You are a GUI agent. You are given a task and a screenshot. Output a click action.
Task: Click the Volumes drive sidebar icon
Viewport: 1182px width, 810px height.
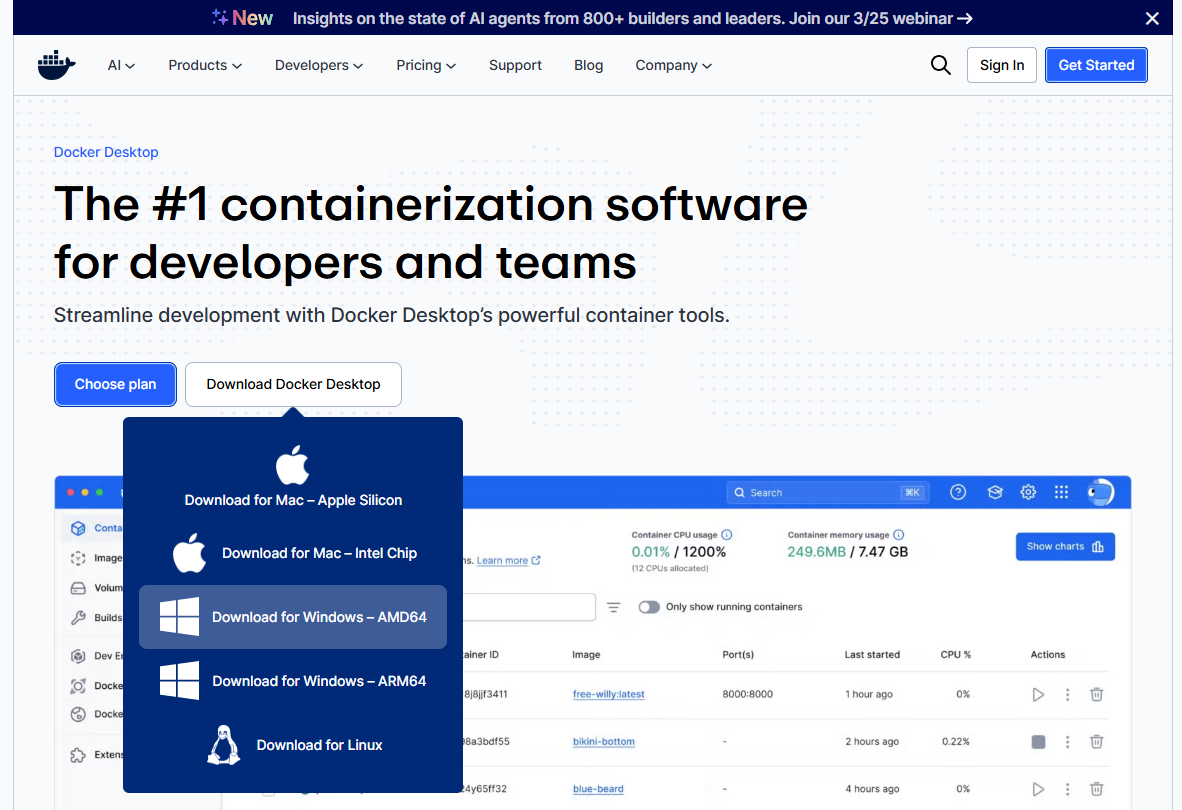click(x=78, y=588)
